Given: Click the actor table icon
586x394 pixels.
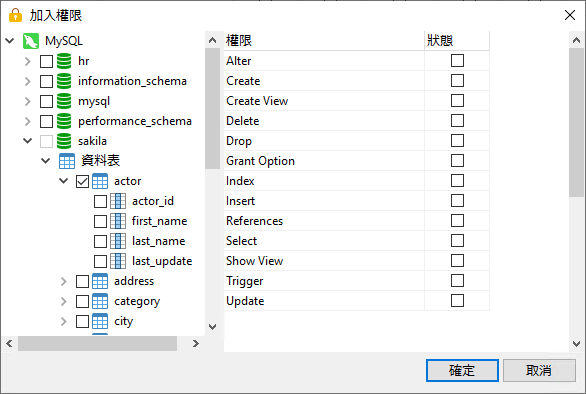Looking at the screenshot, I should click(100, 181).
